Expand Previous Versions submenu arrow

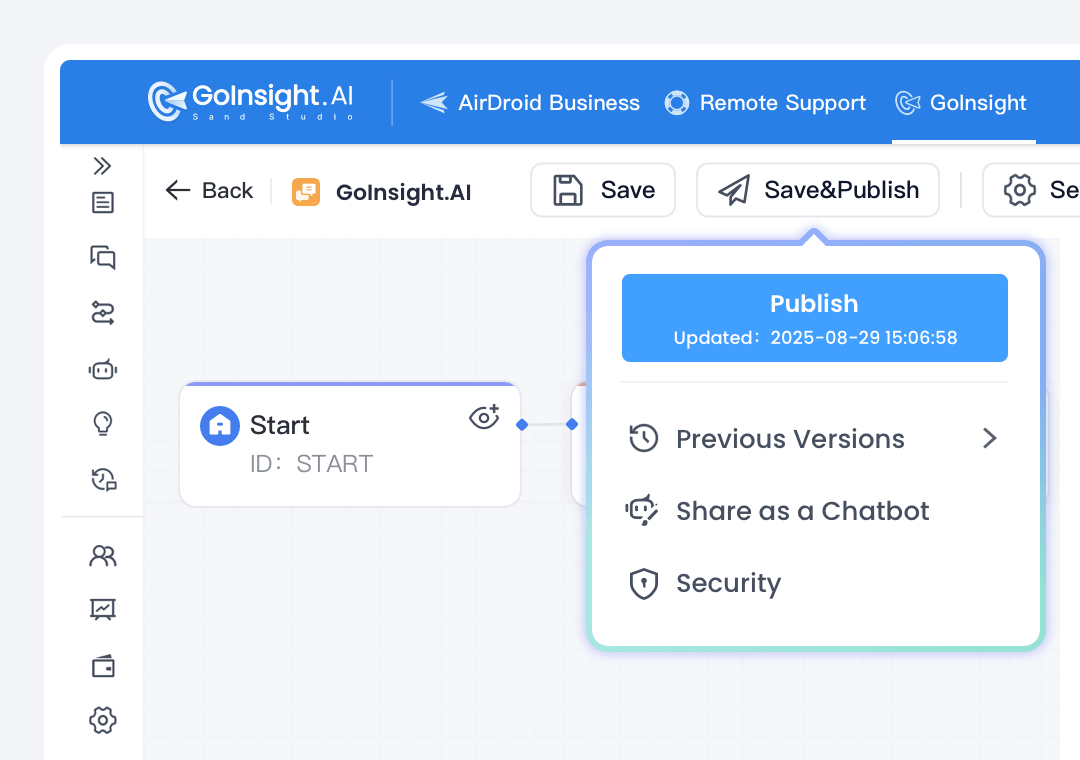[x=989, y=439]
